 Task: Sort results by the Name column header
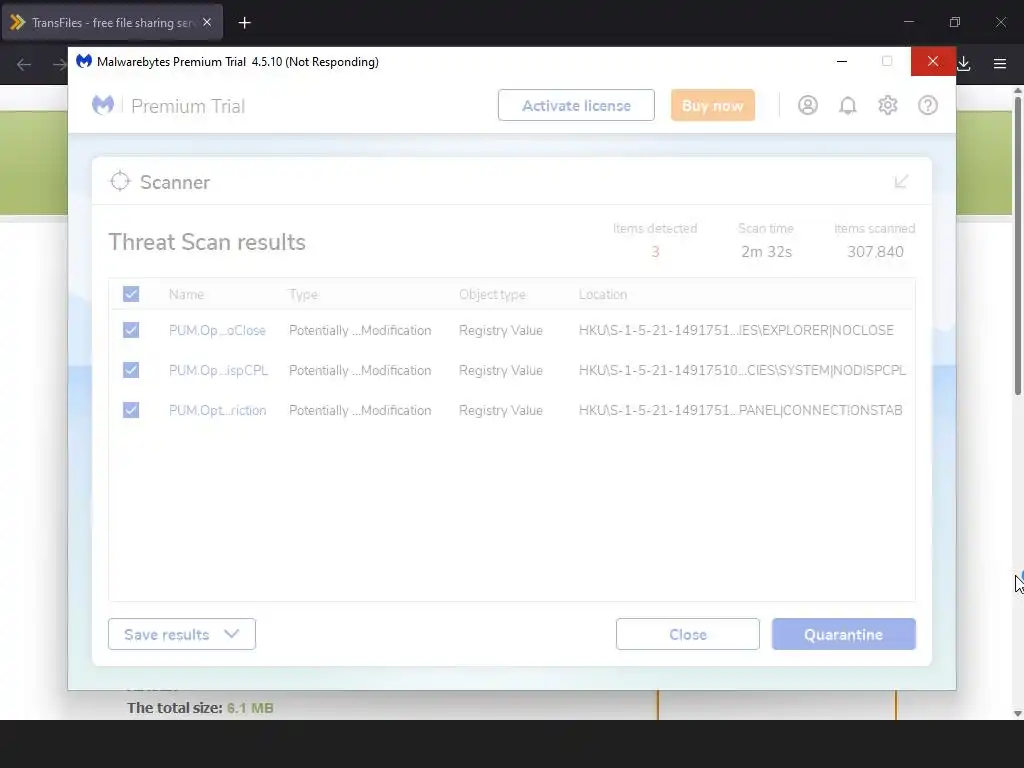[186, 295]
